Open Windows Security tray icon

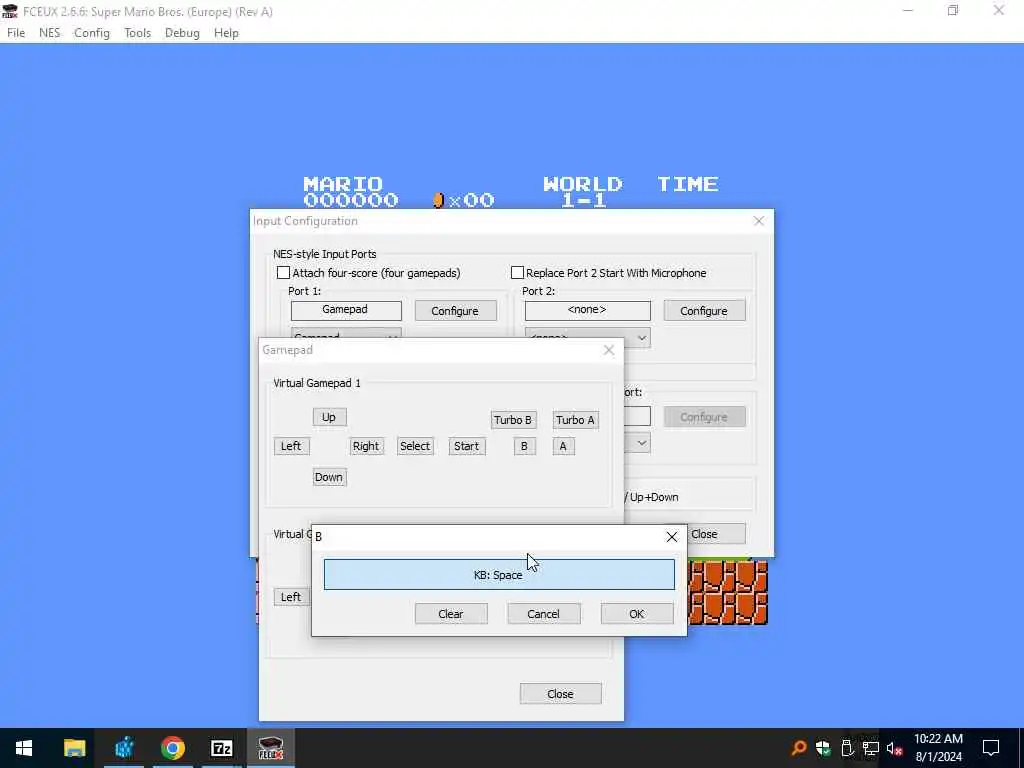(x=823, y=748)
